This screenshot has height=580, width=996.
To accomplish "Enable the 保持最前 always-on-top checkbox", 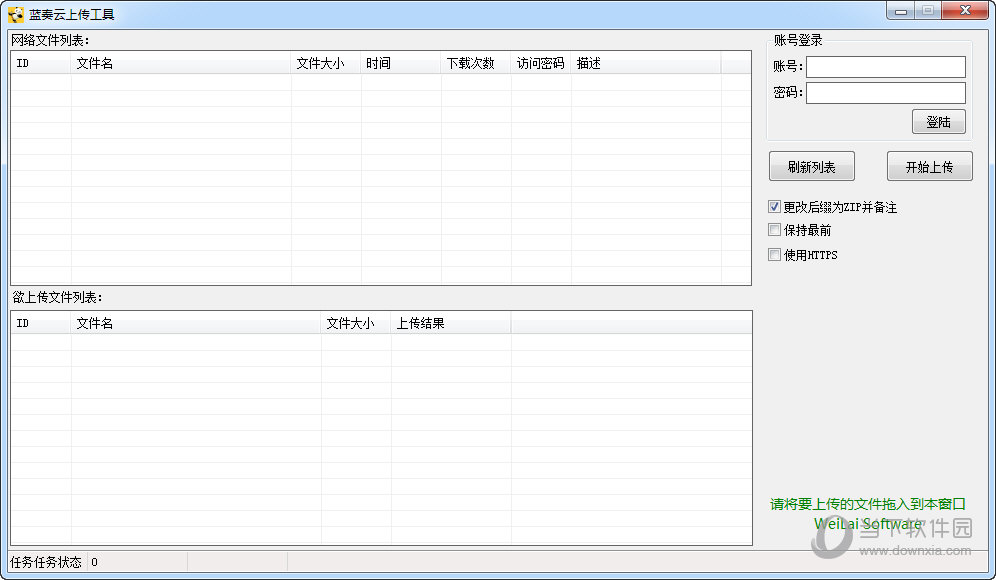I will point(774,229).
